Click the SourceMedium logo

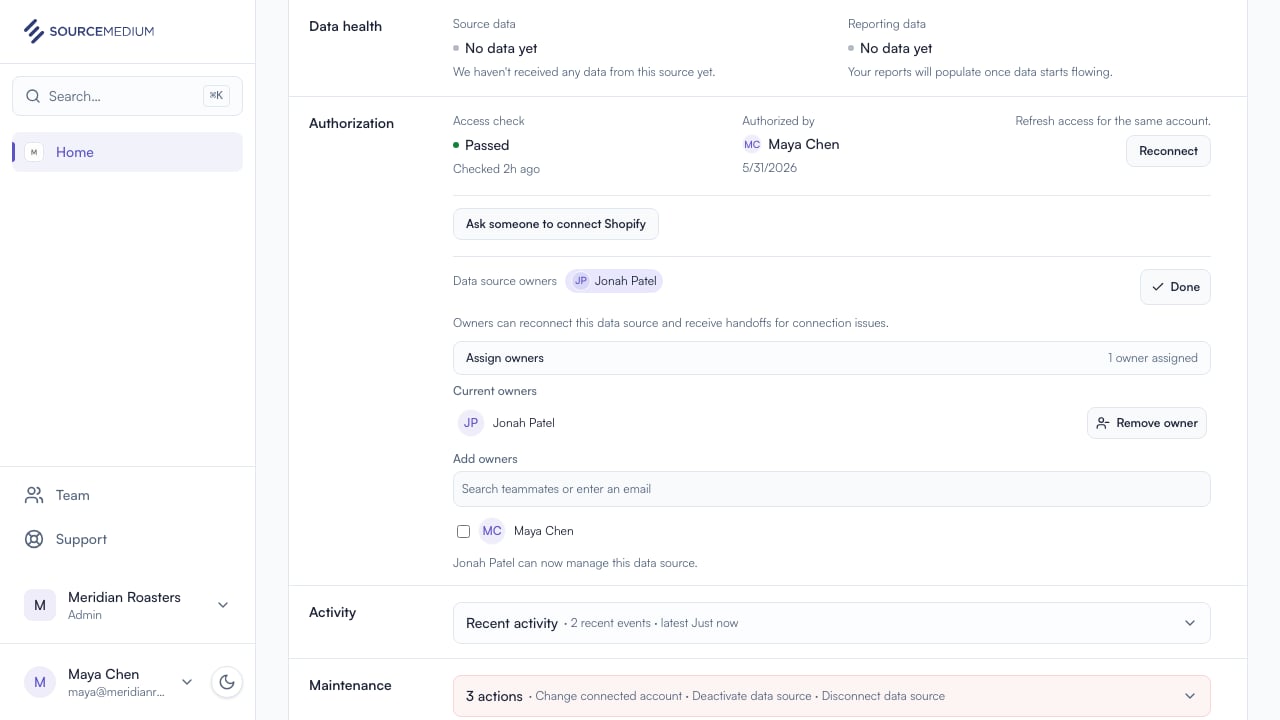coord(89,31)
